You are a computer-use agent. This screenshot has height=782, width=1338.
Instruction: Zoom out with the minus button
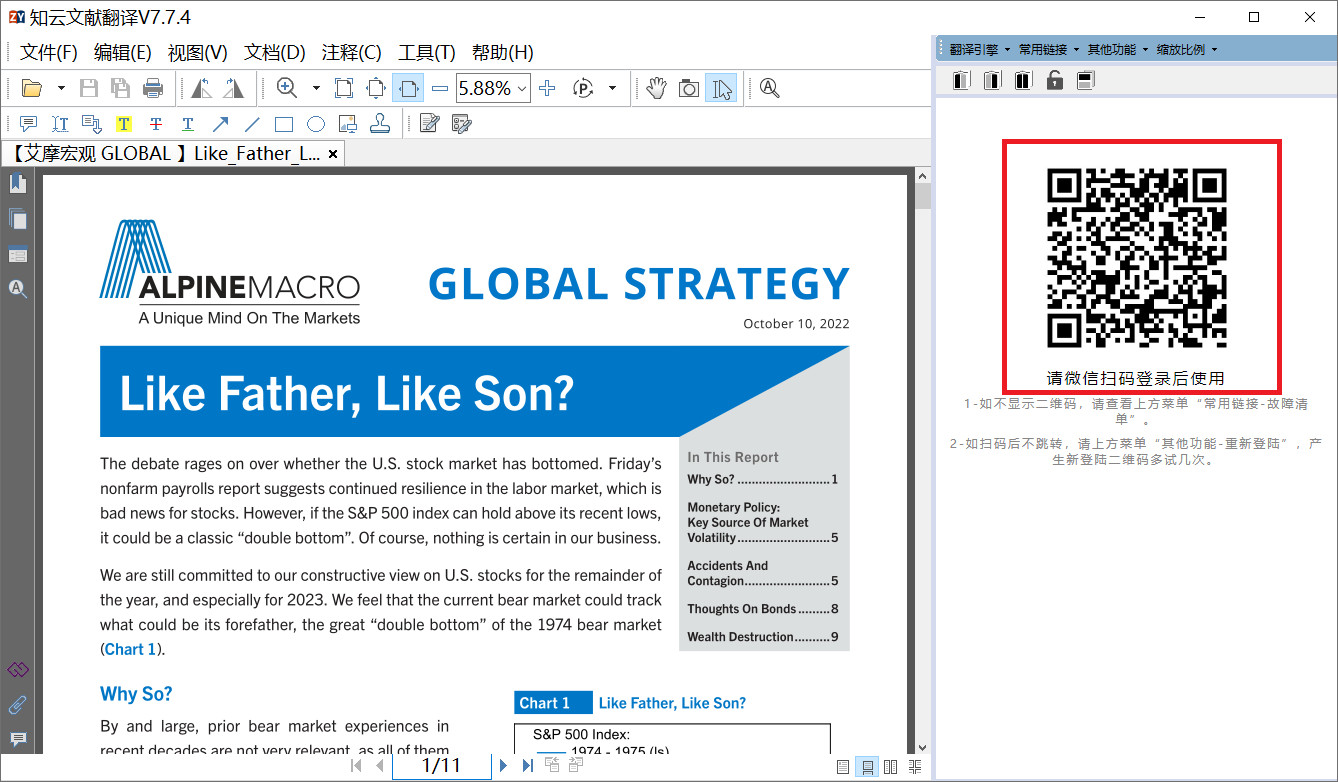point(440,88)
